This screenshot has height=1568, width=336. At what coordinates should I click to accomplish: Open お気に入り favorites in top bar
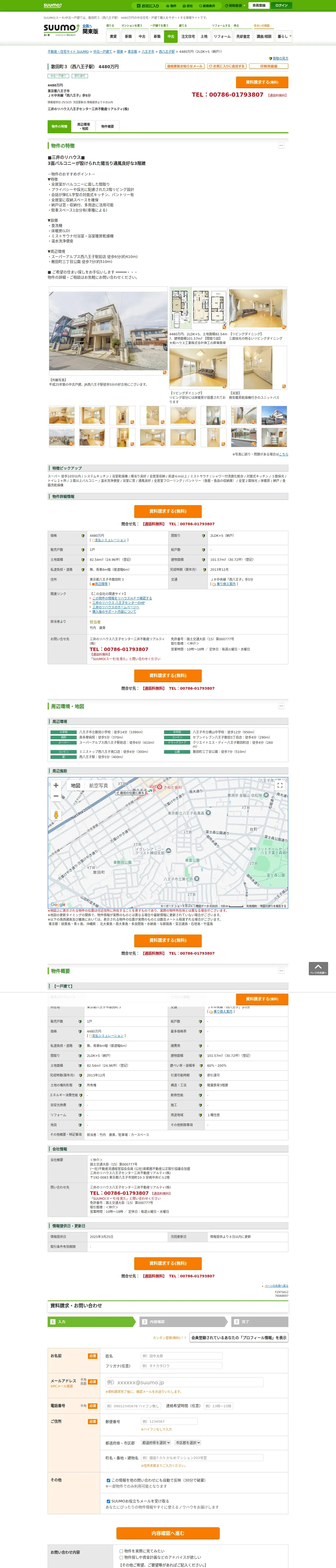[148, 5]
